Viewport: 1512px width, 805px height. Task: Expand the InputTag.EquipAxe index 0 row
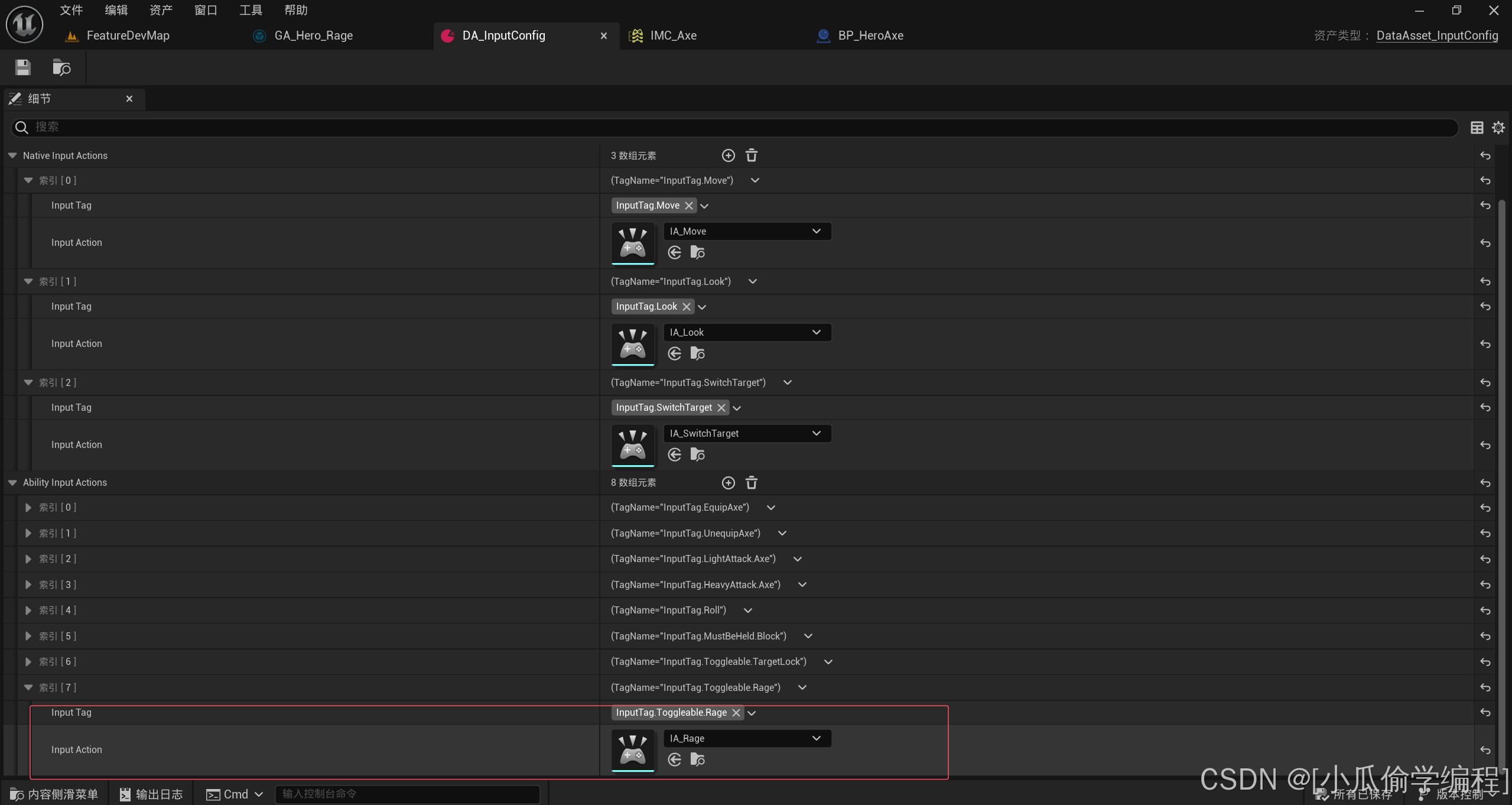point(28,508)
